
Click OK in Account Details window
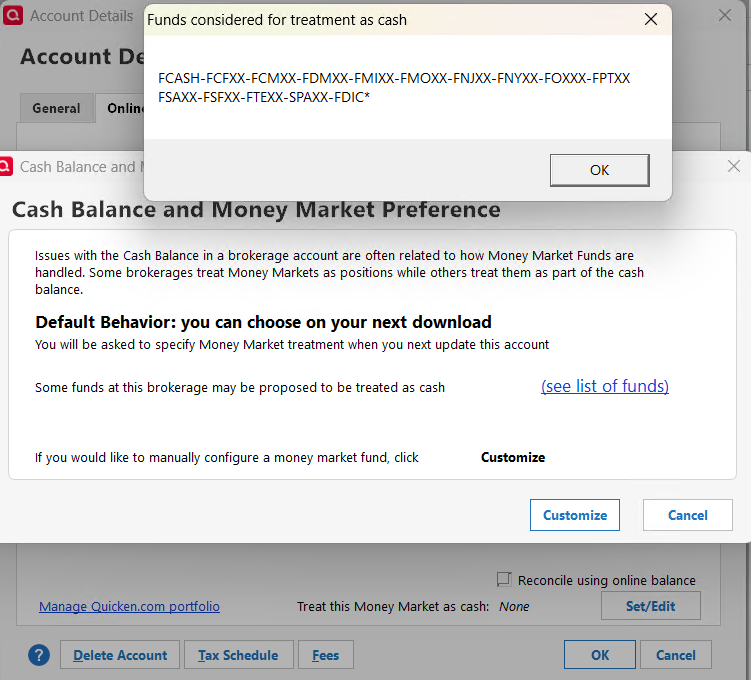coord(600,655)
